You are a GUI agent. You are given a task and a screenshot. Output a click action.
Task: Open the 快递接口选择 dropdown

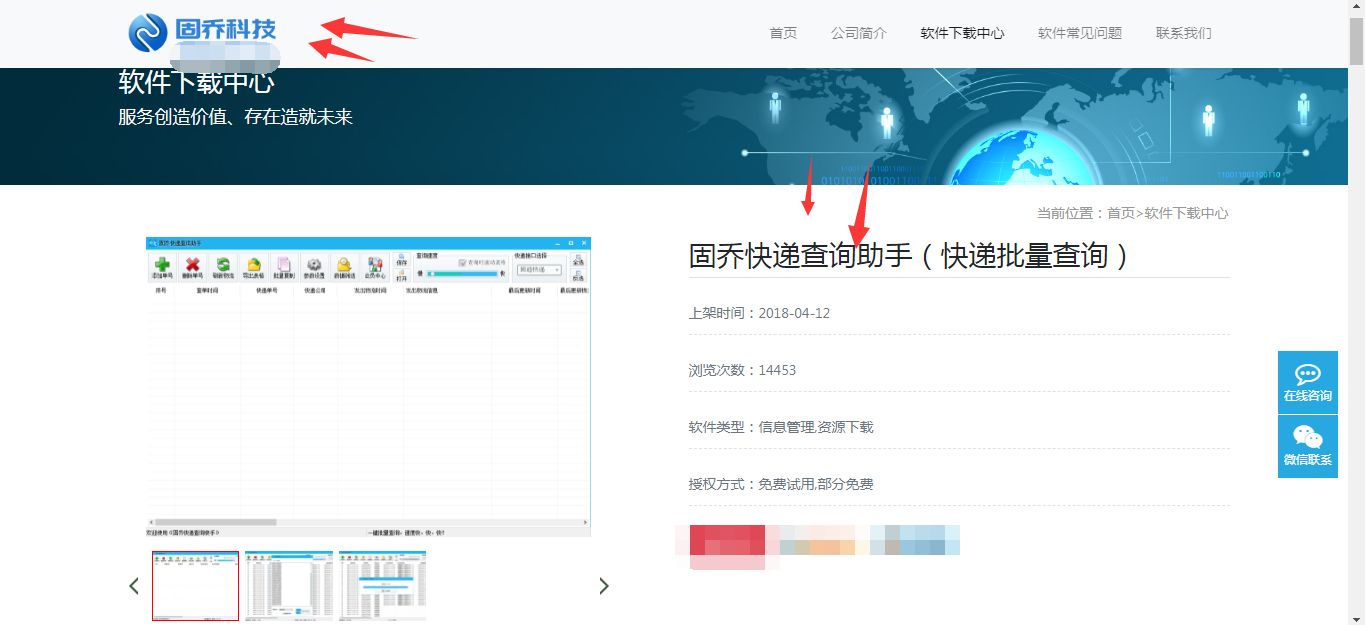pos(537,268)
